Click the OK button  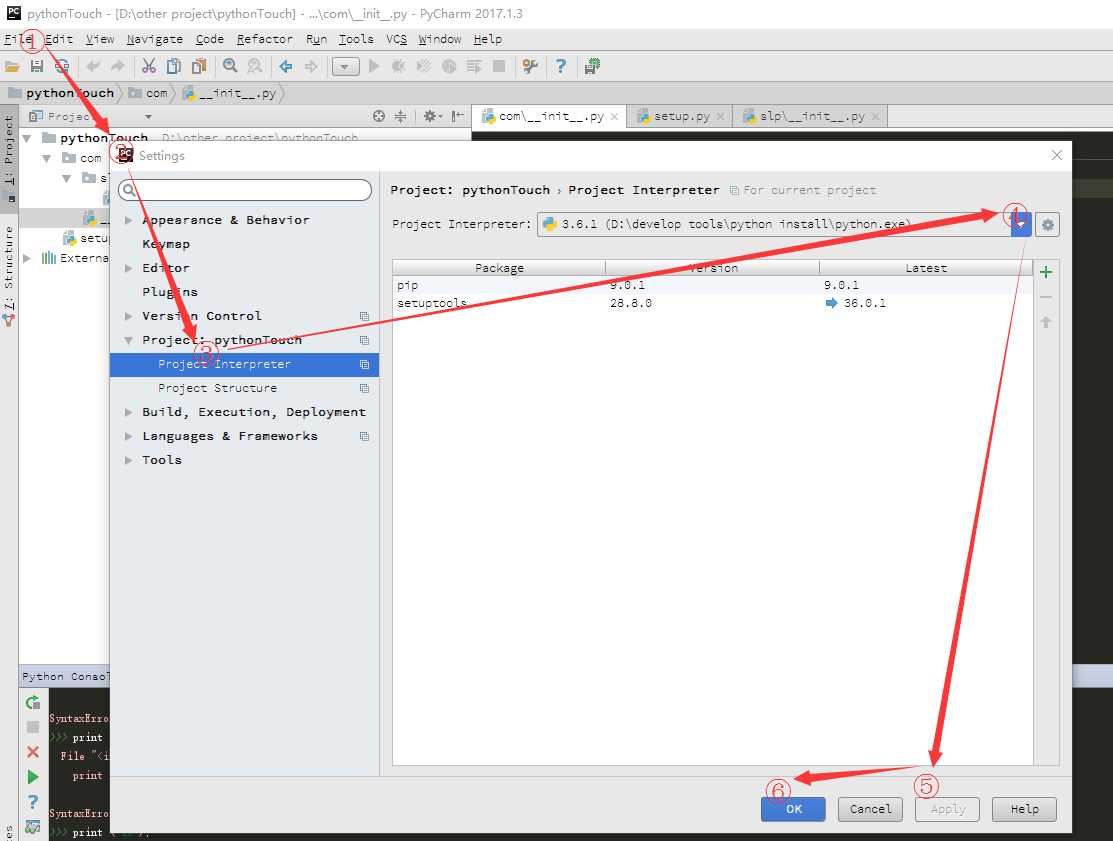point(793,809)
